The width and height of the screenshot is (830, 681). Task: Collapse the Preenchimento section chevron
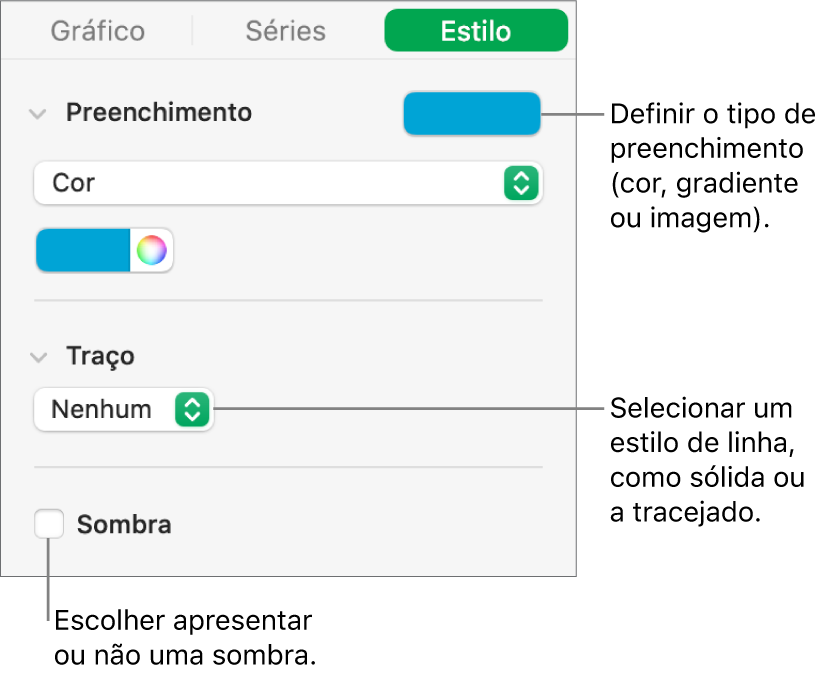38,113
